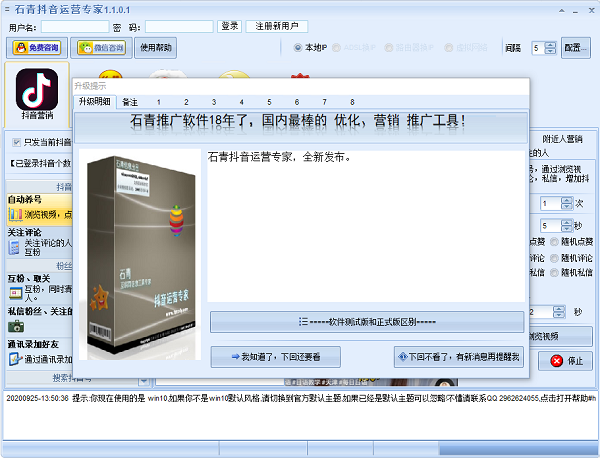This screenshot has height=458, width=600.
Task: Click 我知道了，下回还要看 button
Action: [x=276, y=357]
